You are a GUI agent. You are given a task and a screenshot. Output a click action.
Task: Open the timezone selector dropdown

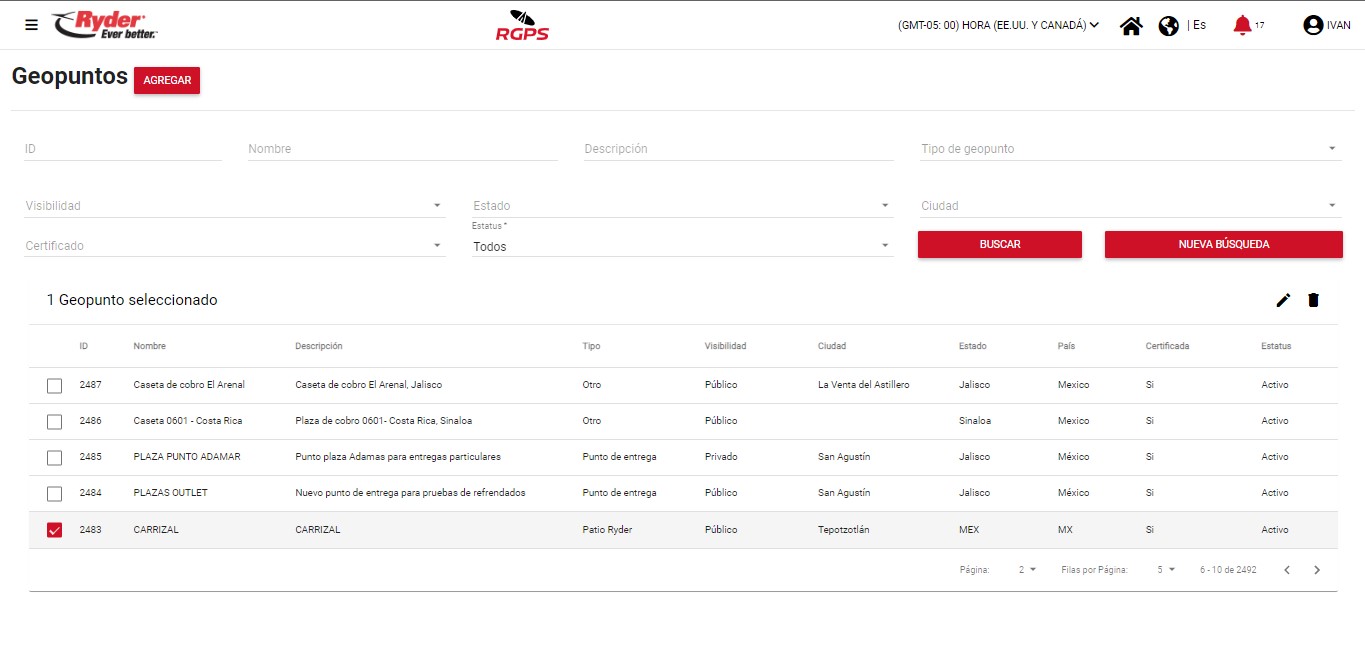pos(998,26)
